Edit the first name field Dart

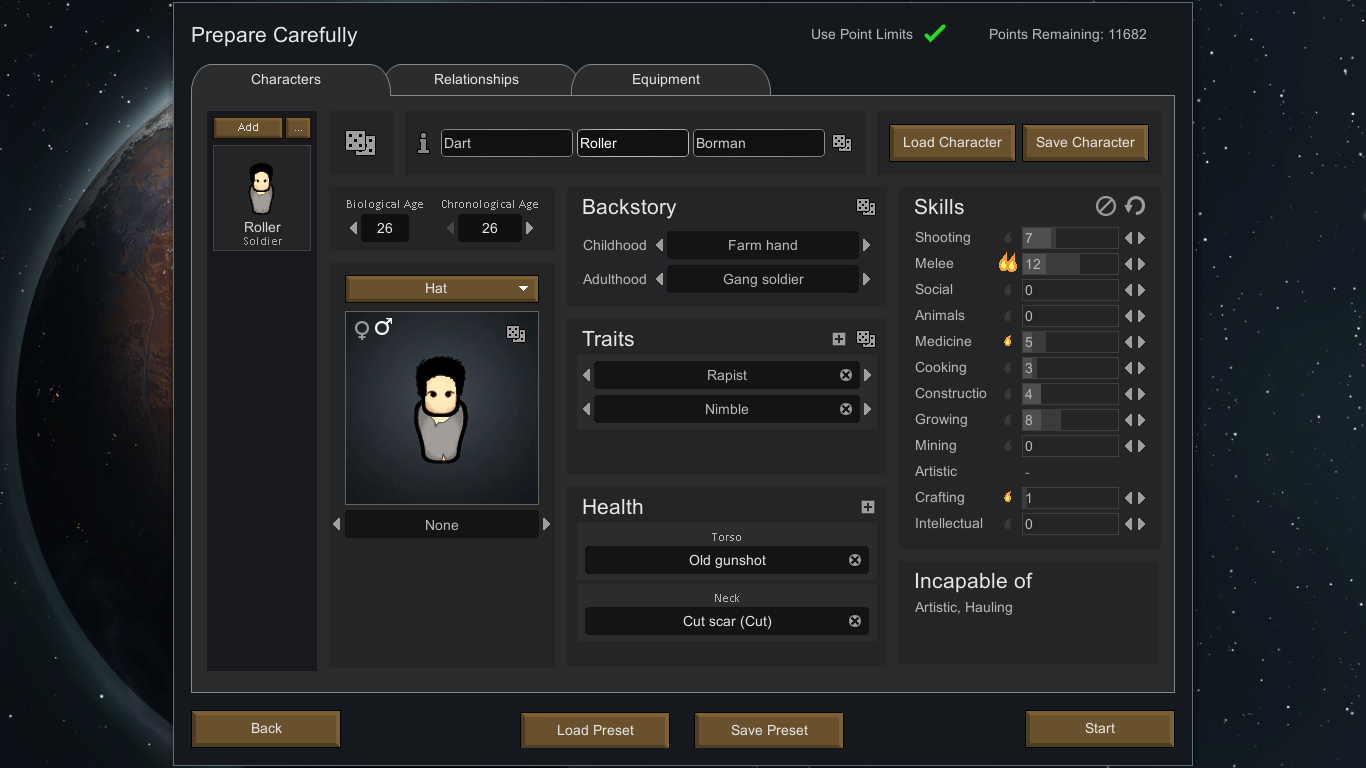[507, 143]
